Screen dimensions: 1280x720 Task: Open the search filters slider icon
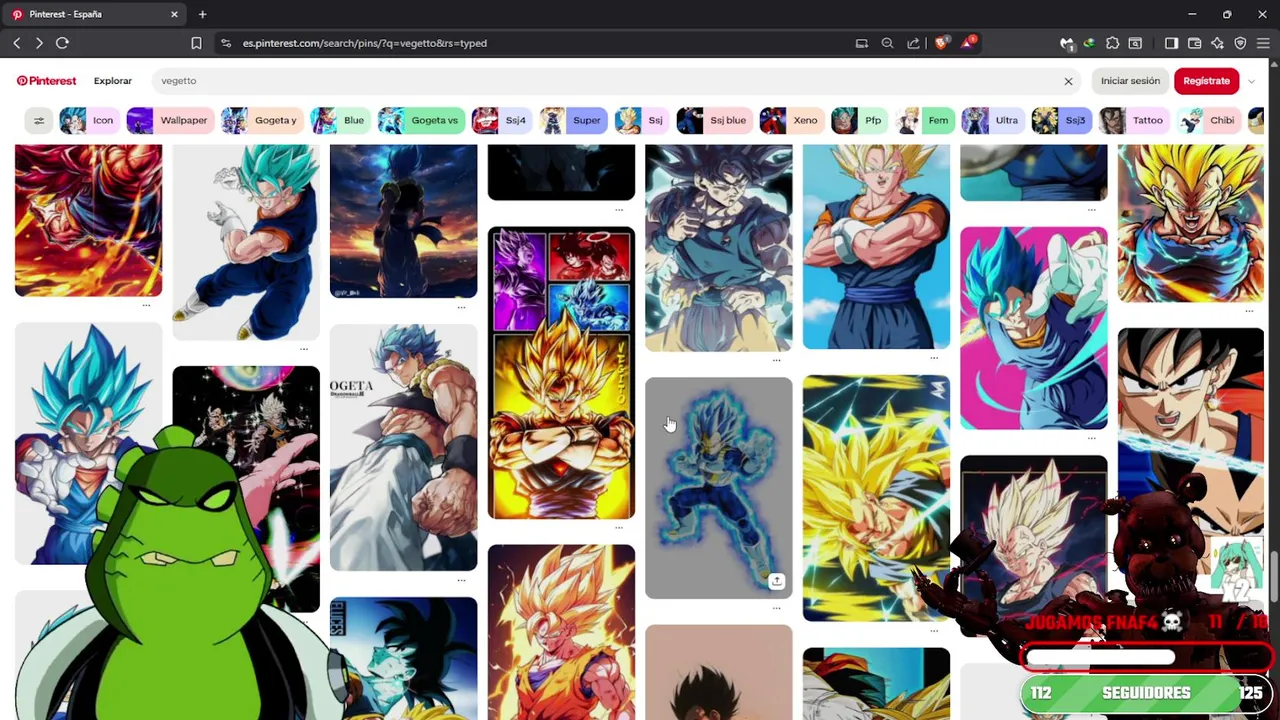(x=39, y=120)
